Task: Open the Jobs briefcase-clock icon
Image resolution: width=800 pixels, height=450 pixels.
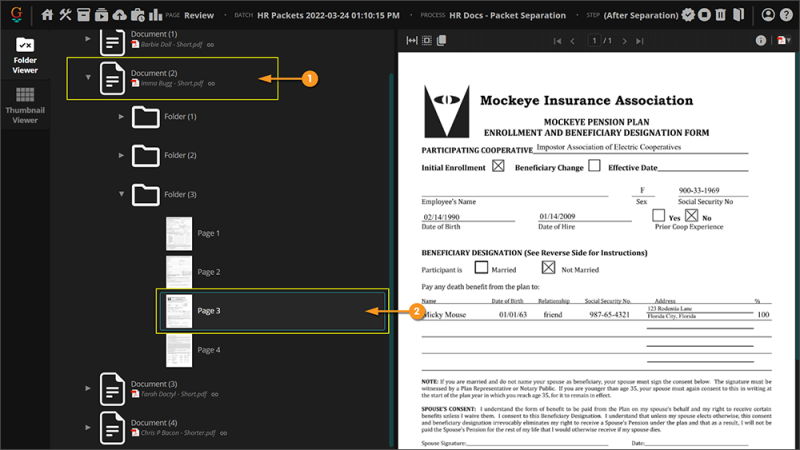Action: [x=138, y=15]
